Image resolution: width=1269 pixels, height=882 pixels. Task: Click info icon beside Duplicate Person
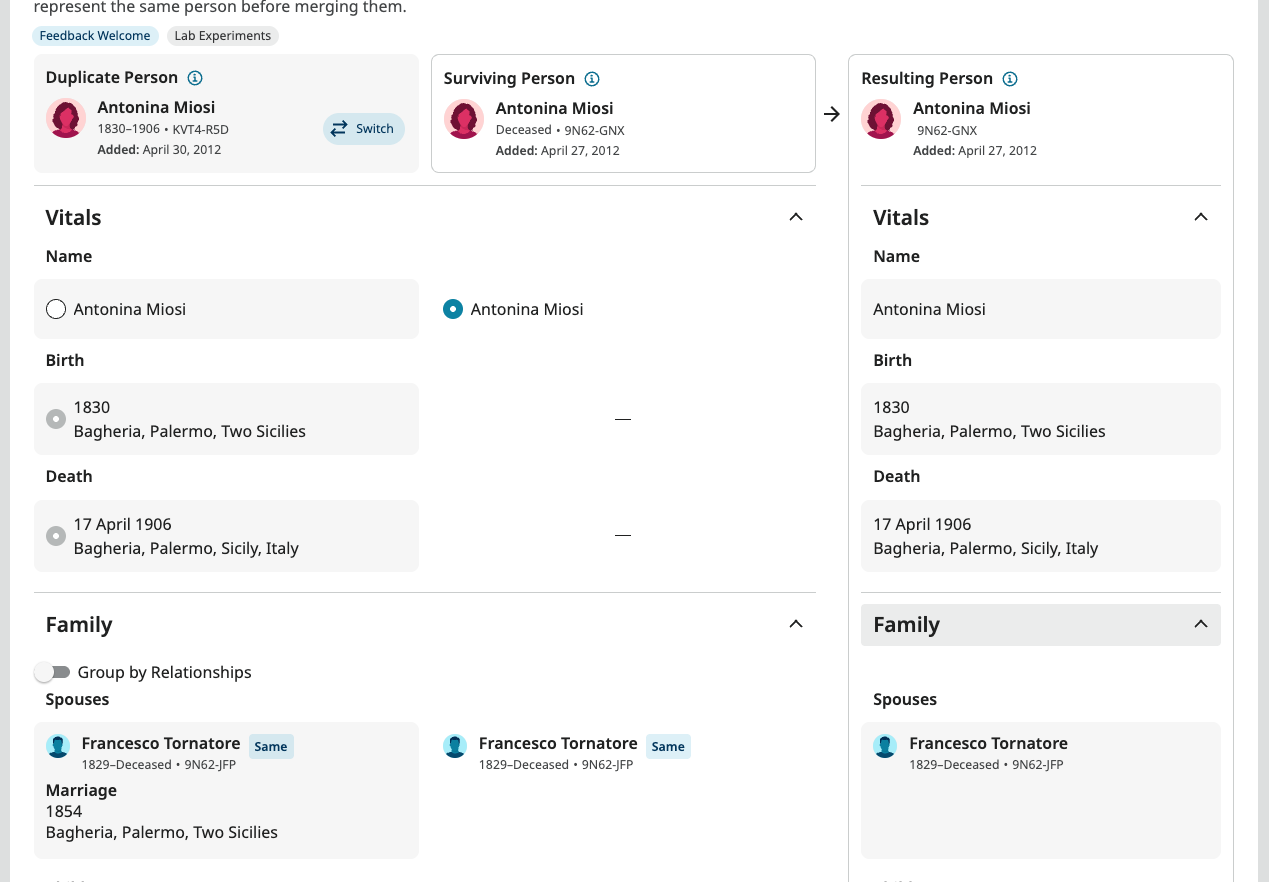195,78
